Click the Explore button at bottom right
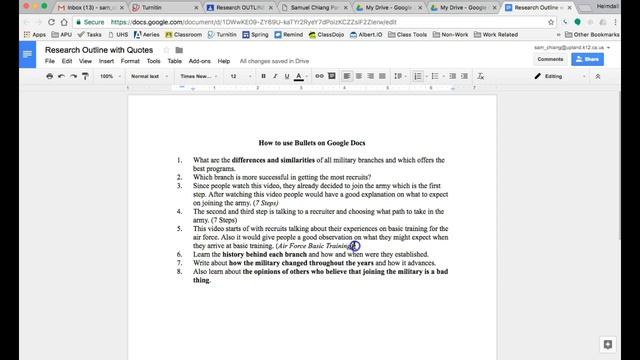The image size is (640, 360). (608, 344)
